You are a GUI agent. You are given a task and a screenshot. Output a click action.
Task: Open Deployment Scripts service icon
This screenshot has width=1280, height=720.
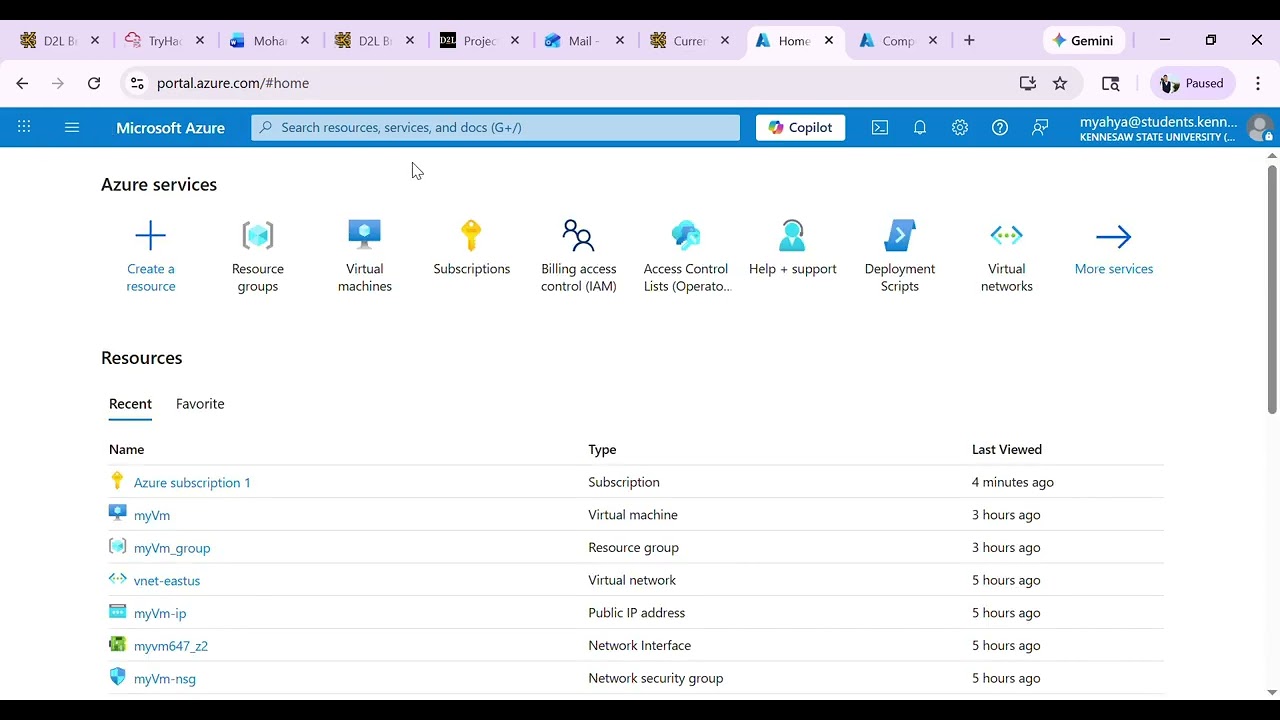[x=900, y=236]
